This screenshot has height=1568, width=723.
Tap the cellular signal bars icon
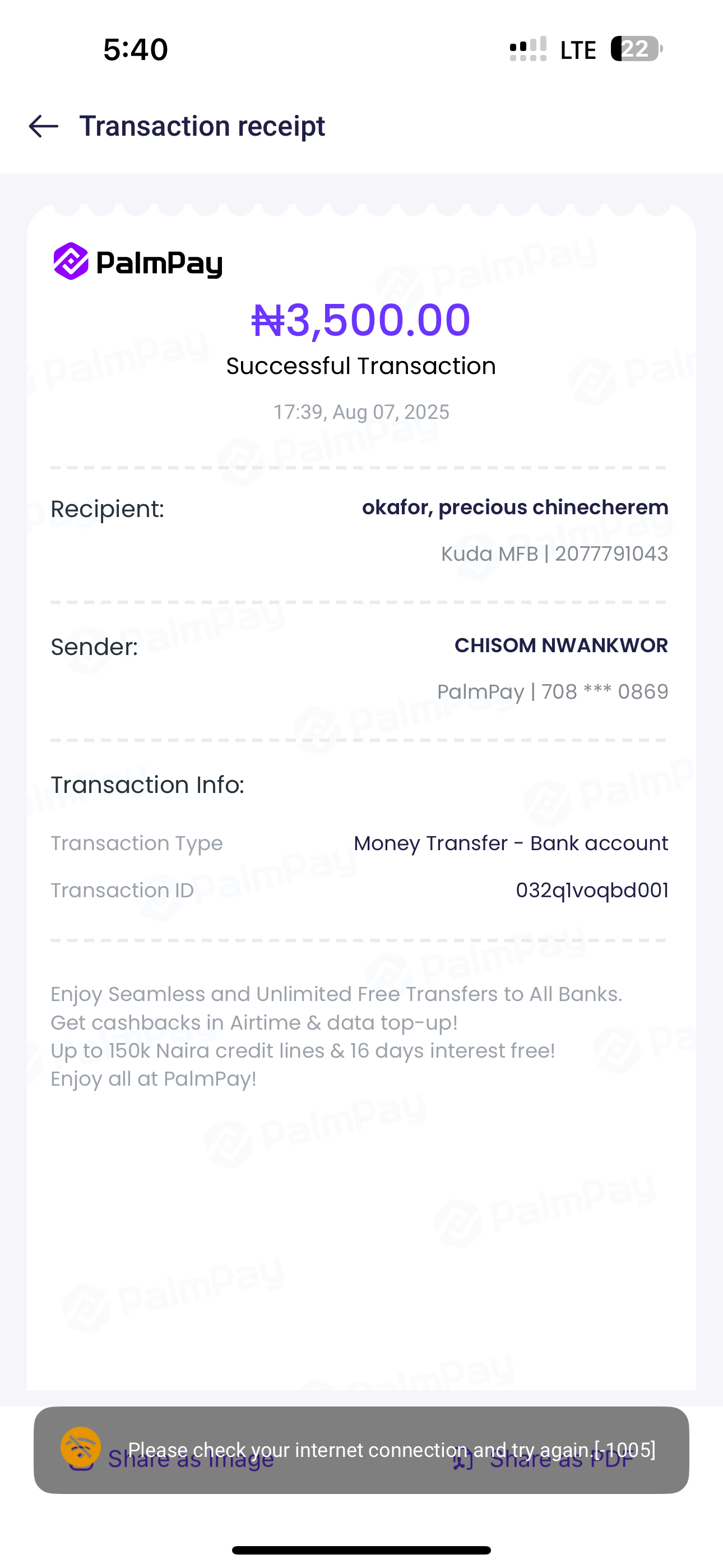pyautogui.click(x=527, y=49)
